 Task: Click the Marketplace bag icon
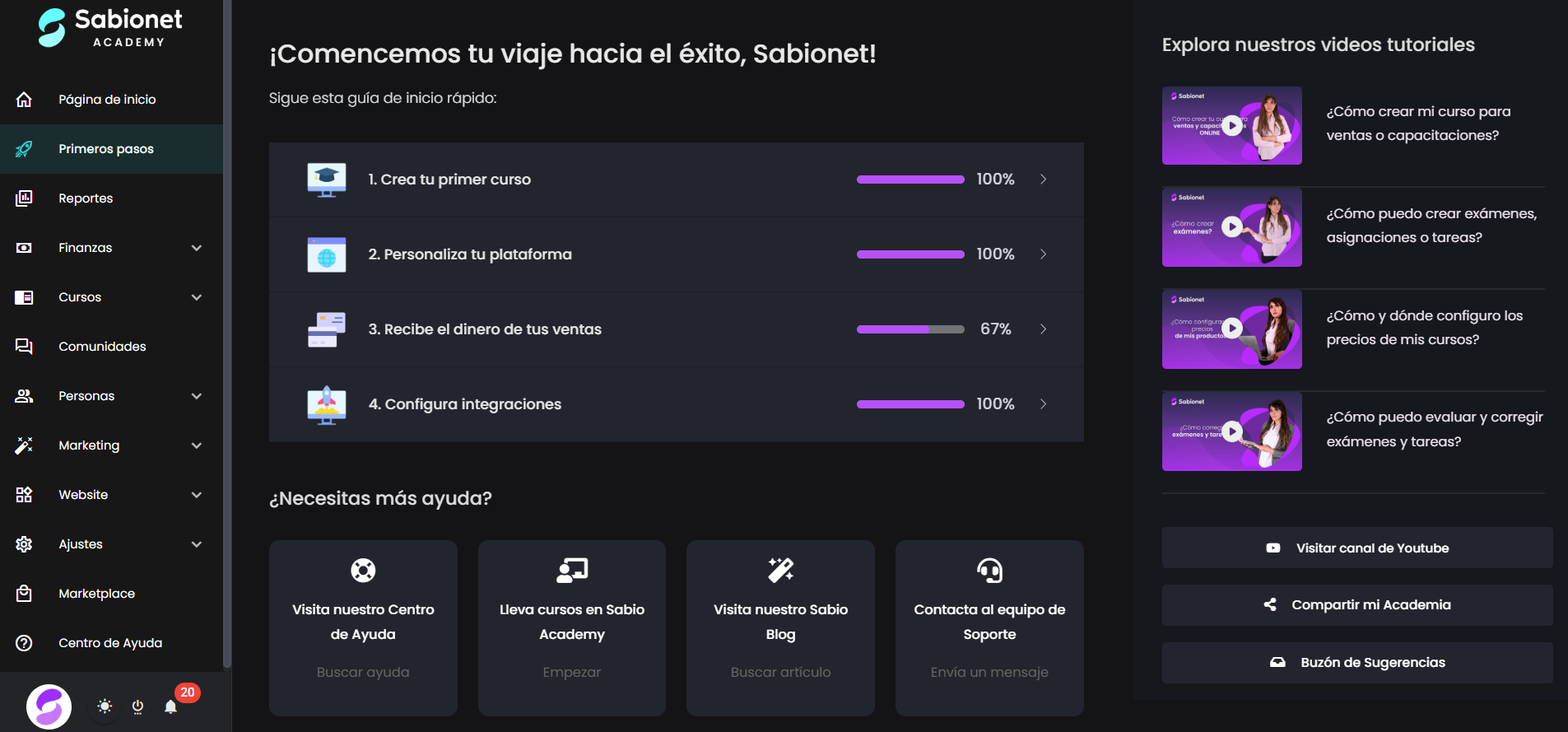click(x=24, y=594)
